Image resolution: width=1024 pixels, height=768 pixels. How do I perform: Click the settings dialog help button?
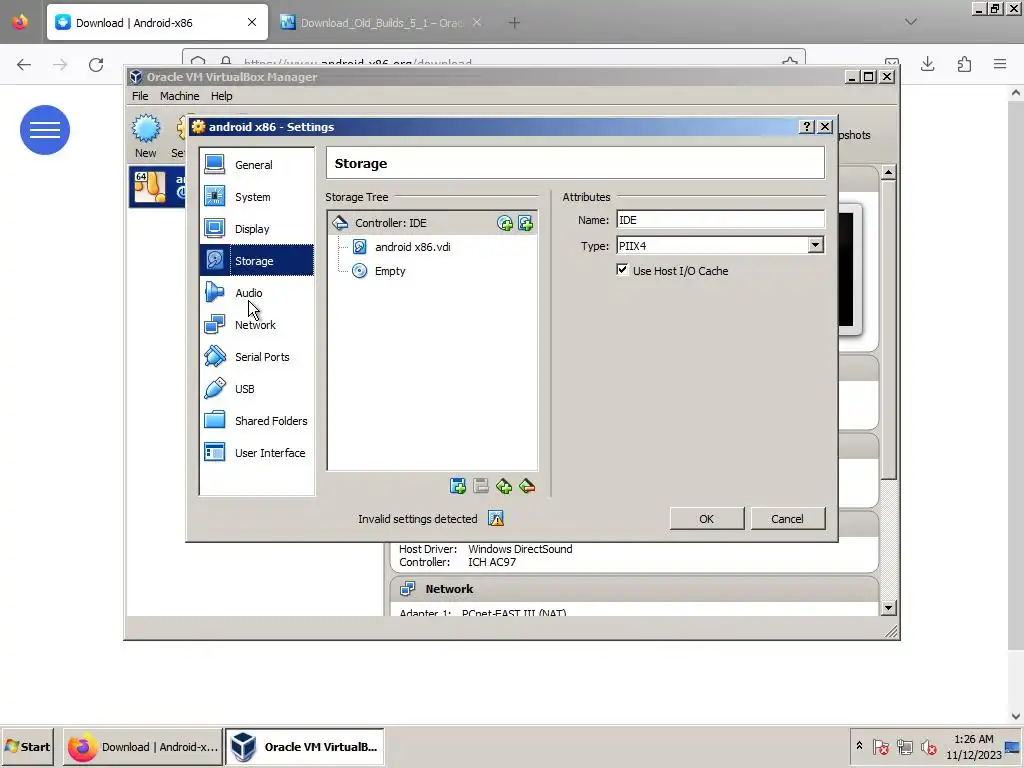tap(807, 127)
